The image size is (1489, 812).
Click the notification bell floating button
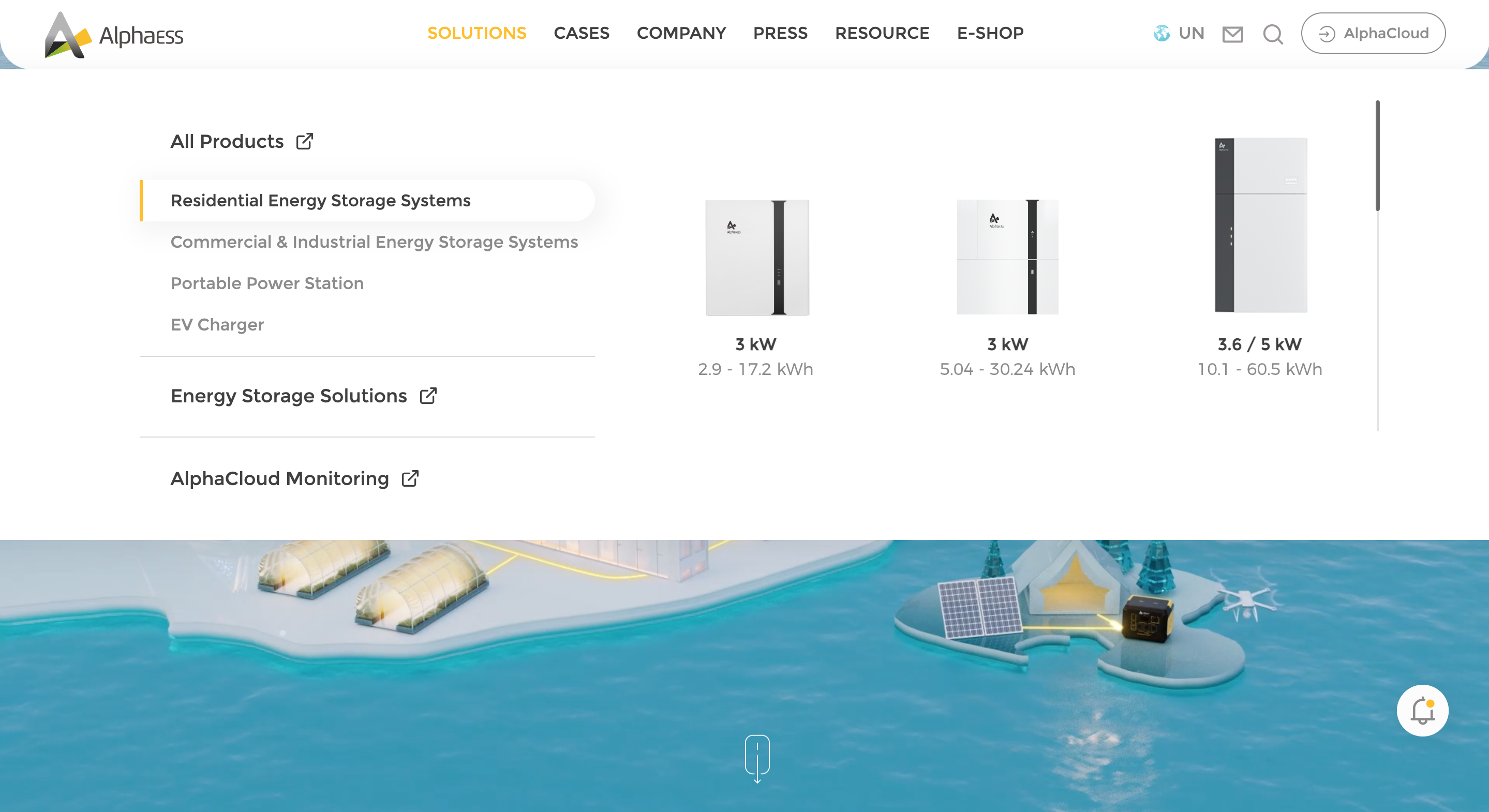click(1423, 711)
